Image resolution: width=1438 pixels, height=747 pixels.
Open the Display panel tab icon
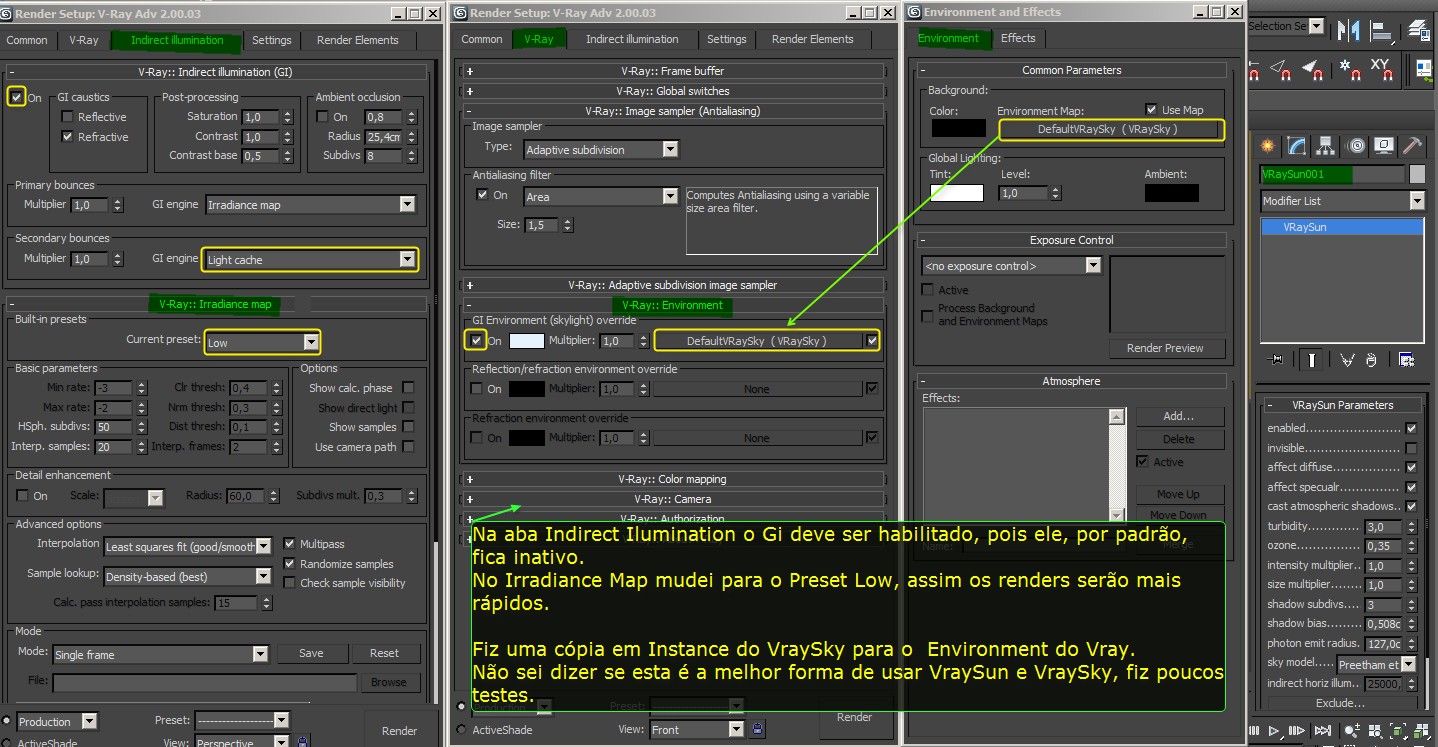point(1385,147)
